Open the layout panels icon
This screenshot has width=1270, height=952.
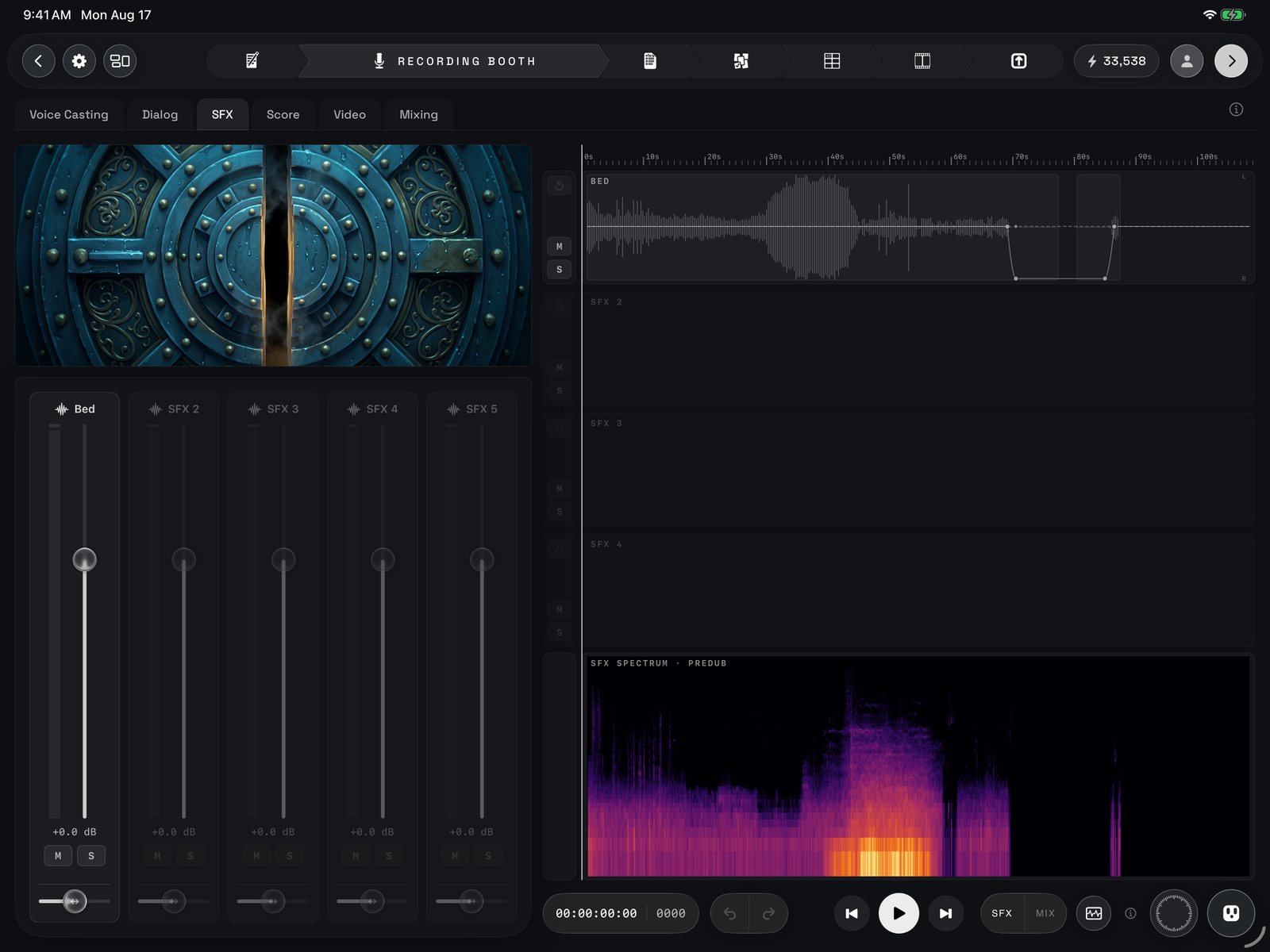(120, 61)
